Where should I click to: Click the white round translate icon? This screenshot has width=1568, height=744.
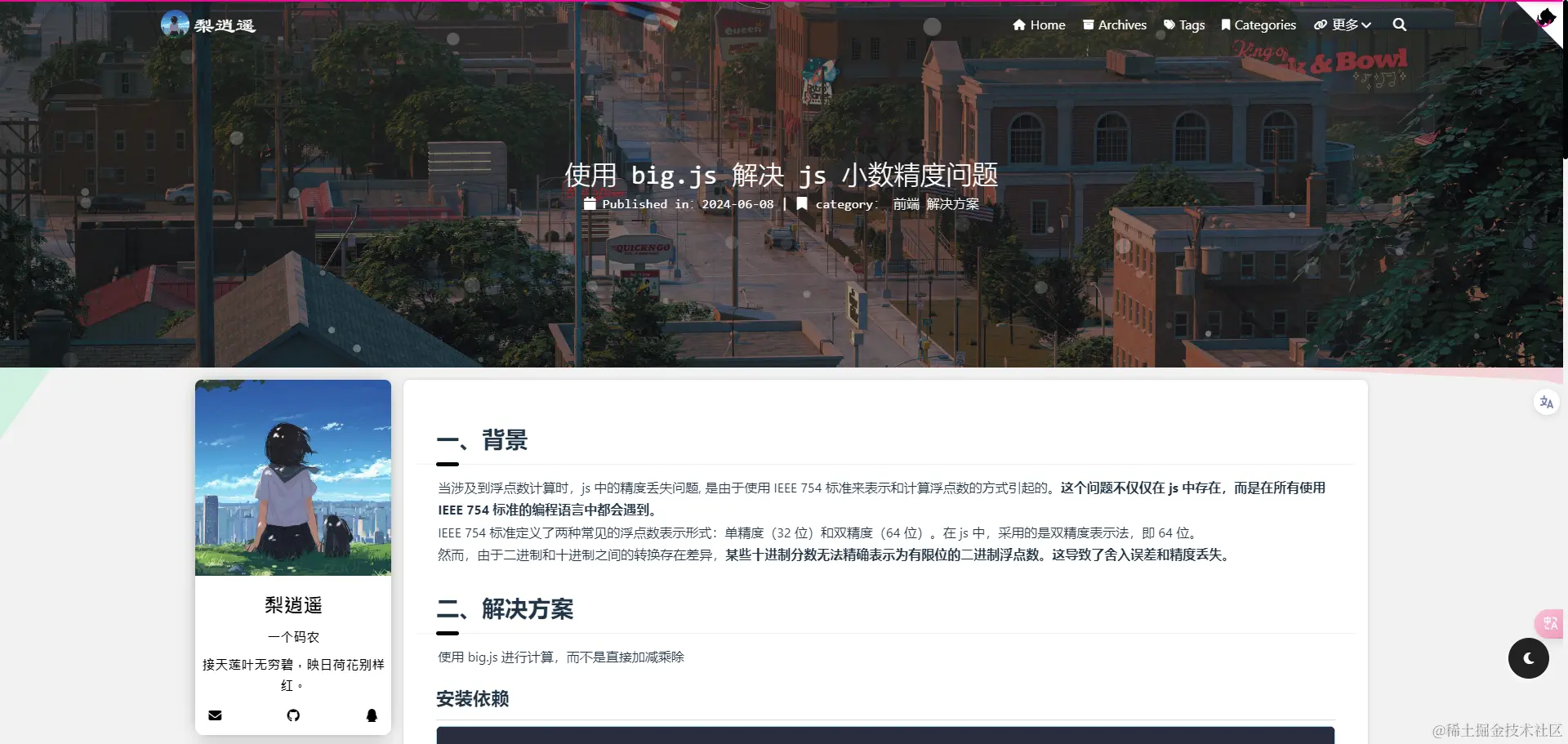point(1546,403)
